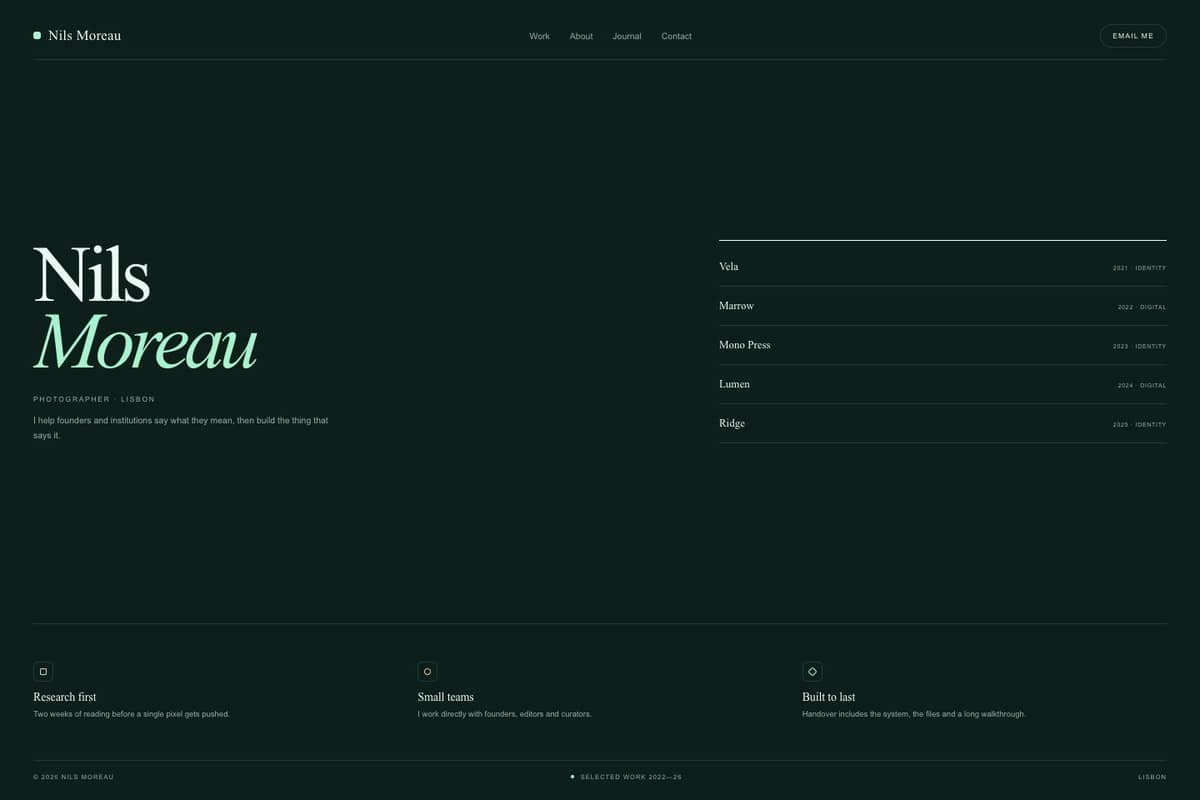Open the Vela project
Screen dimensions: 1200x800
click(942, 267)
